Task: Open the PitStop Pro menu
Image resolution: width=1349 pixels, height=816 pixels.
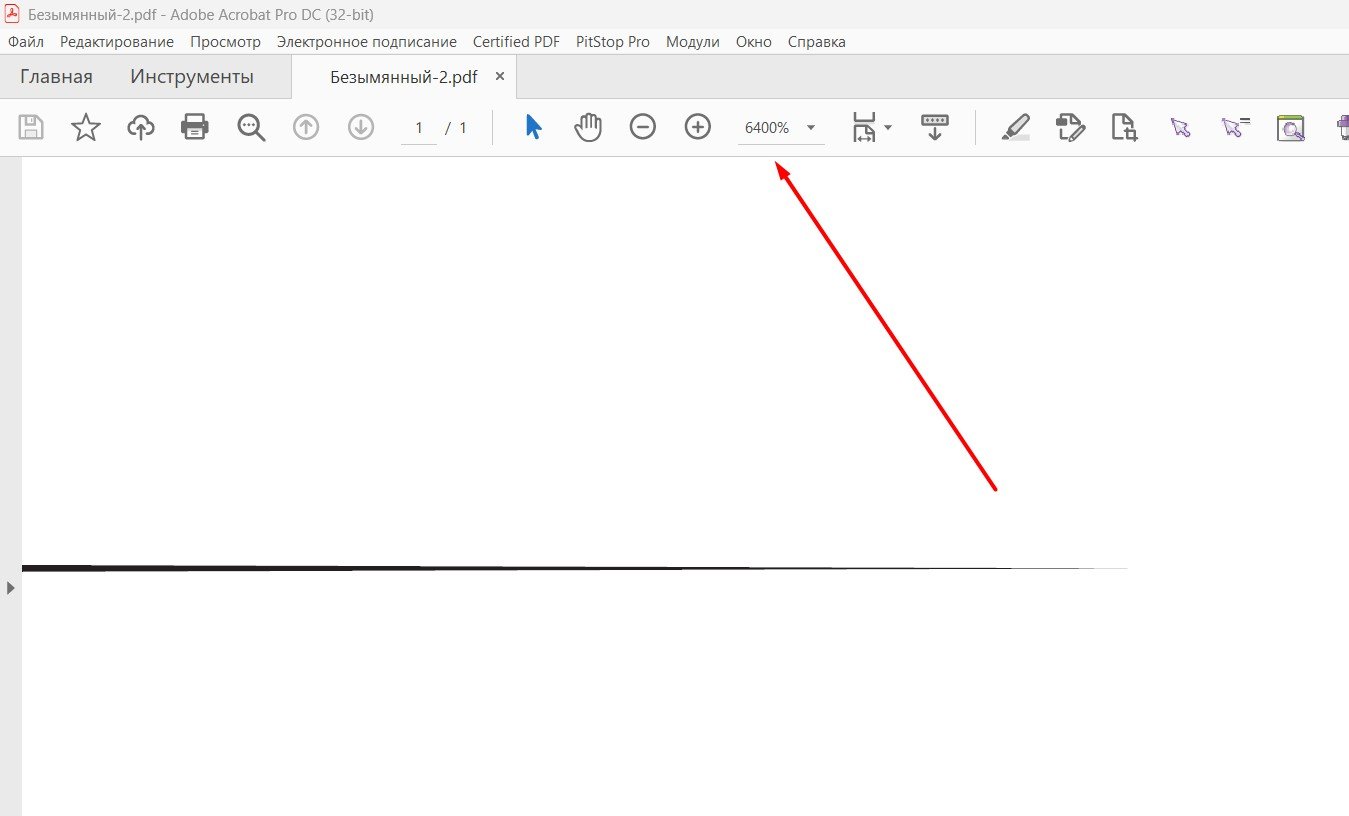Action: [x=613, y=42]
